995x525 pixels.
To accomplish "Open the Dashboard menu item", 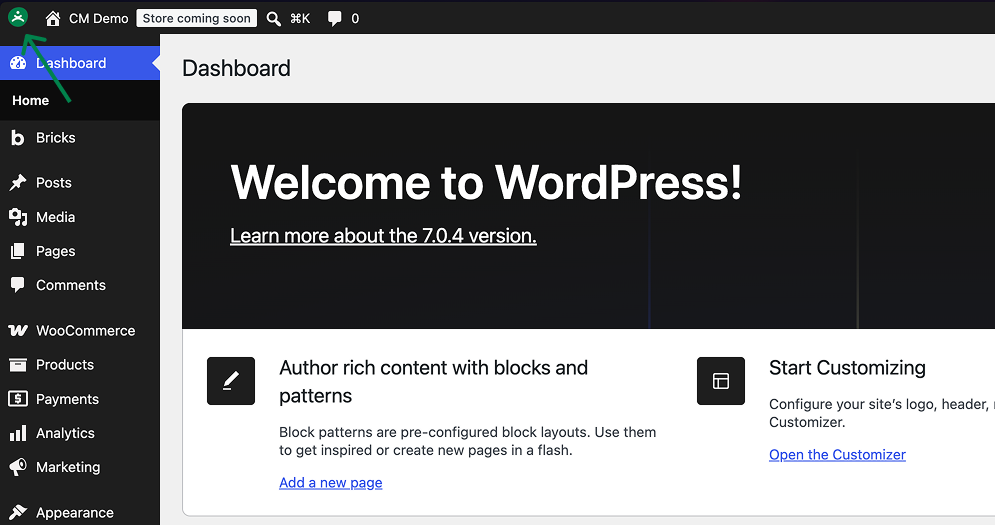I will point(80,63).
